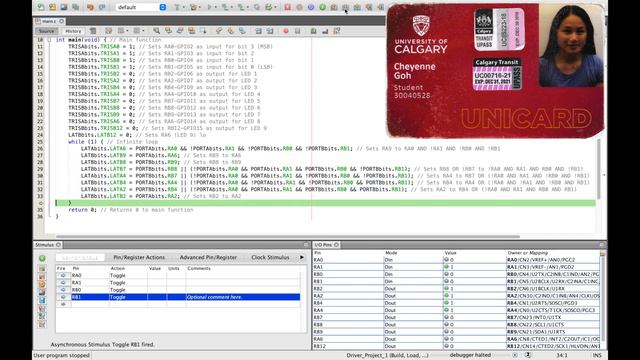The image size is (640, 360).
Task: Click the red Start Macro Recording icon
Action: pos(286,31)
